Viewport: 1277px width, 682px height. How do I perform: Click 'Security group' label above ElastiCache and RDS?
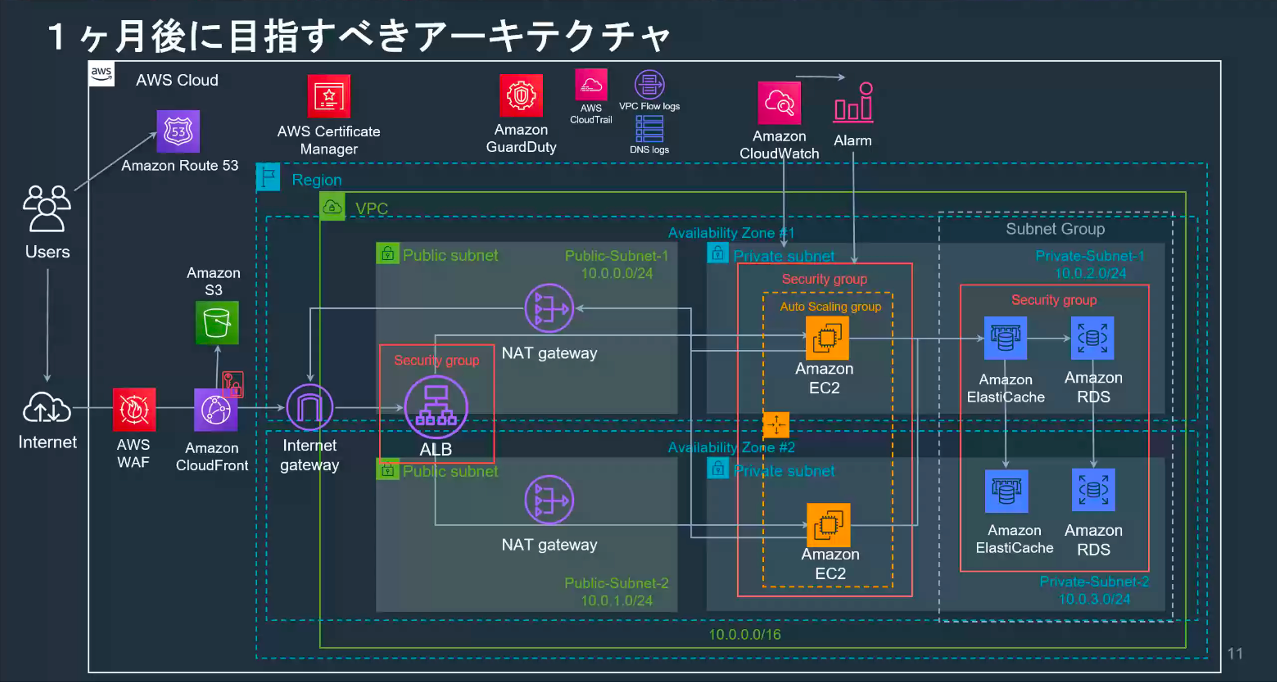pos(1054,300)
